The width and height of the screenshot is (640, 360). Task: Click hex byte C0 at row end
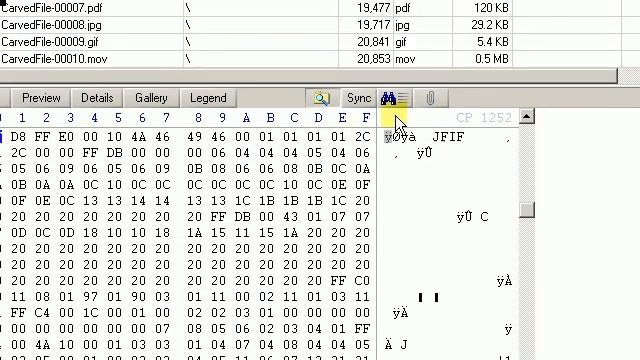[362, 281]
